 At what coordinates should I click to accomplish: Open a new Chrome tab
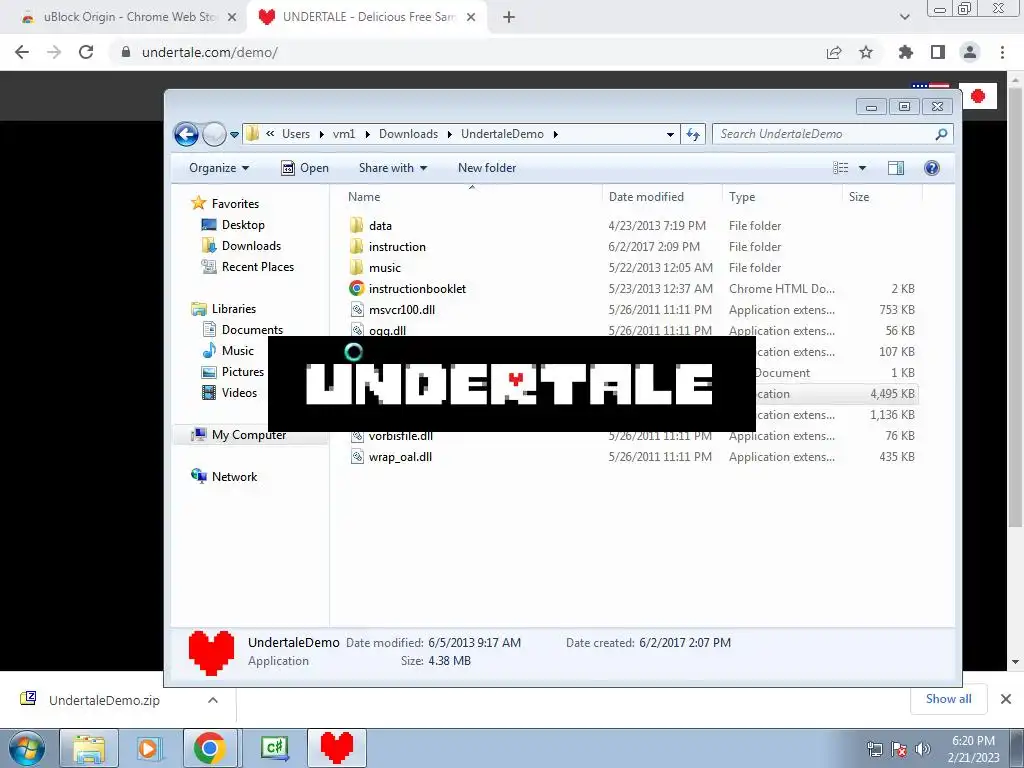[x=509, y=17]
